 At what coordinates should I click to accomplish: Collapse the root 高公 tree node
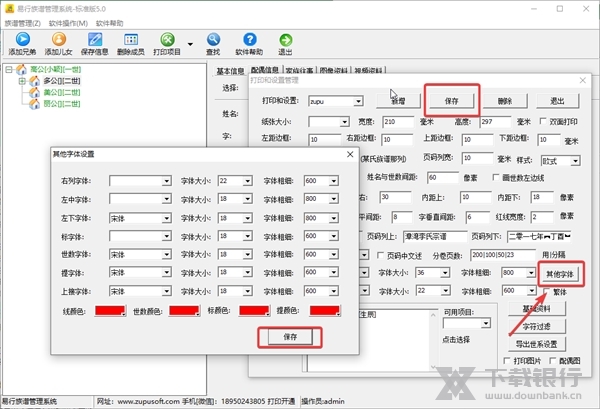(9, 70)
